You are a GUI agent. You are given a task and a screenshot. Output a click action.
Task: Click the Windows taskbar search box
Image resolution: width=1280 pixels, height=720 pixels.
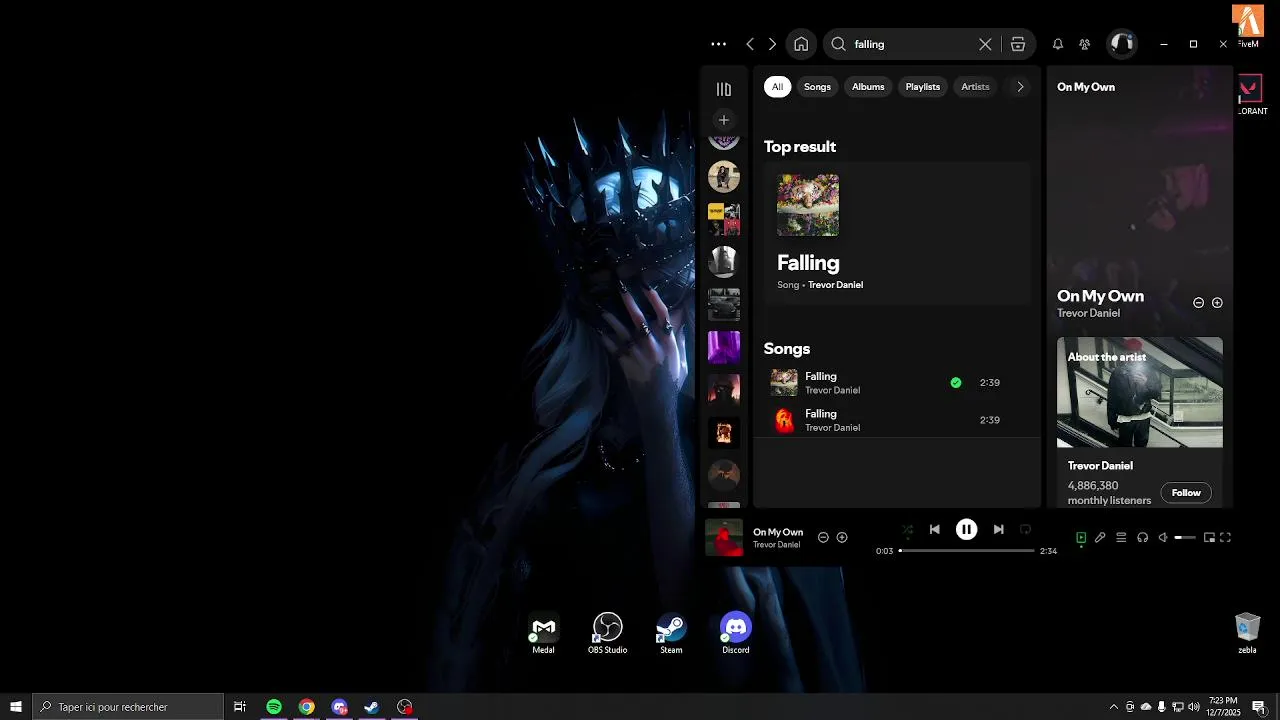click(128, 707)
